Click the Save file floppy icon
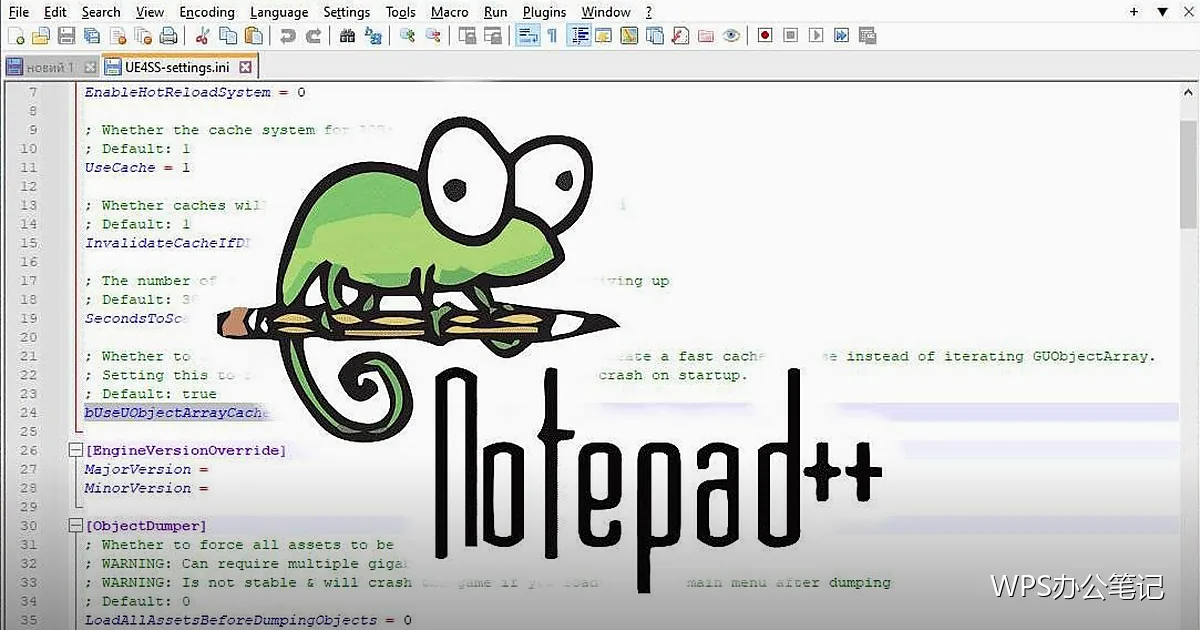1200x630 pixels. (x=66, y=36)
